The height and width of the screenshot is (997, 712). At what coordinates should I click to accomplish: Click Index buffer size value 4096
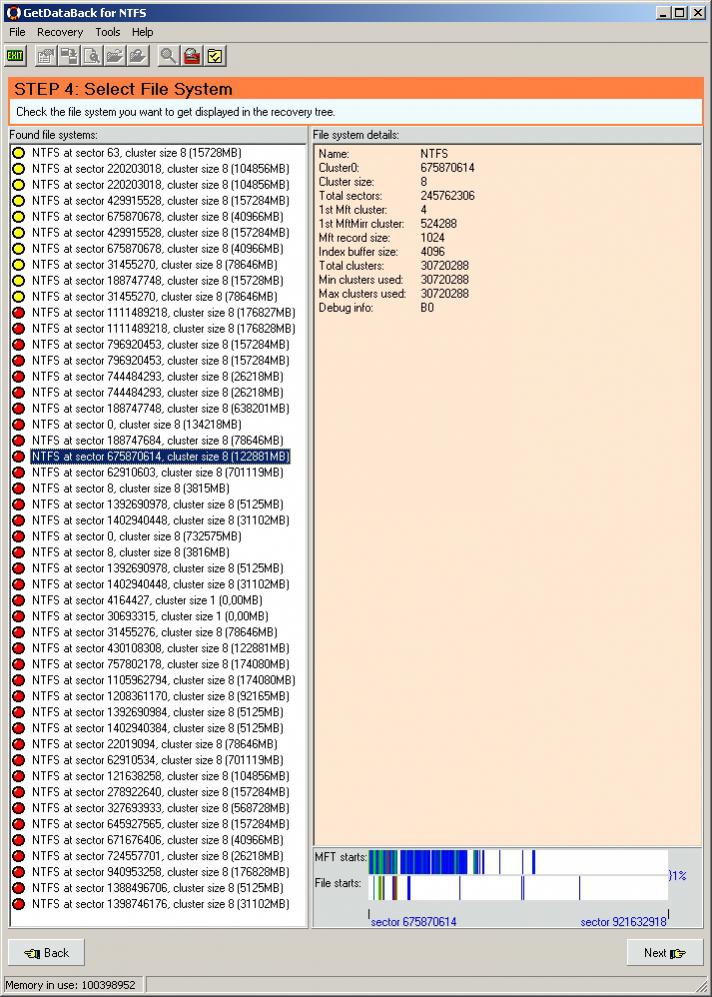[x=433, y=252]
